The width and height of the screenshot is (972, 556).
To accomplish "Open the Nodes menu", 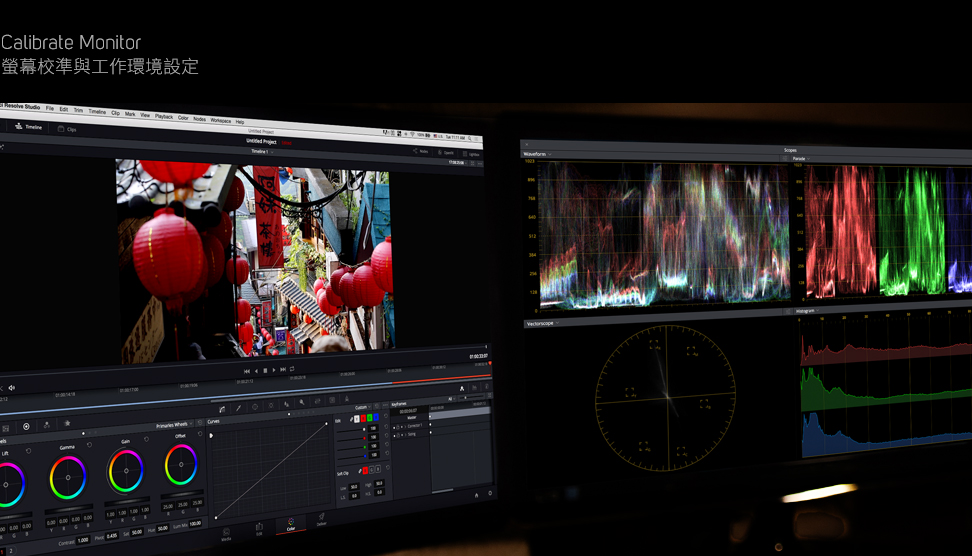I will point(199,119).
